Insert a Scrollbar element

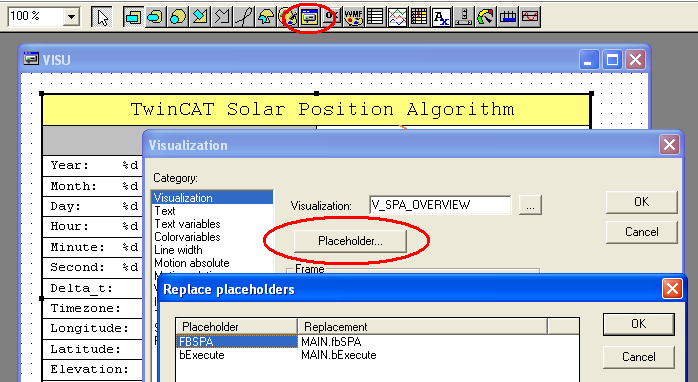click(463, 17)
